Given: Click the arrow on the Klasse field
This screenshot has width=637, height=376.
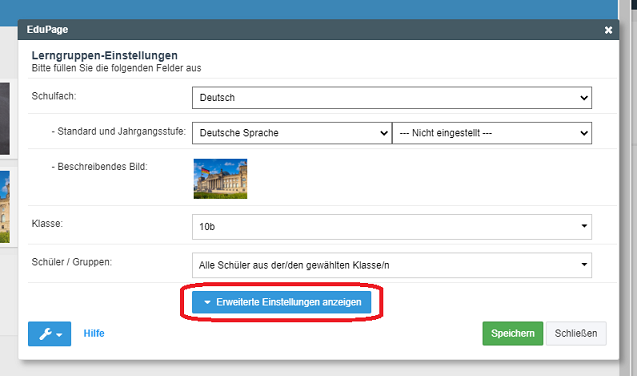Looking at the screenshot, I should [584, 226].
